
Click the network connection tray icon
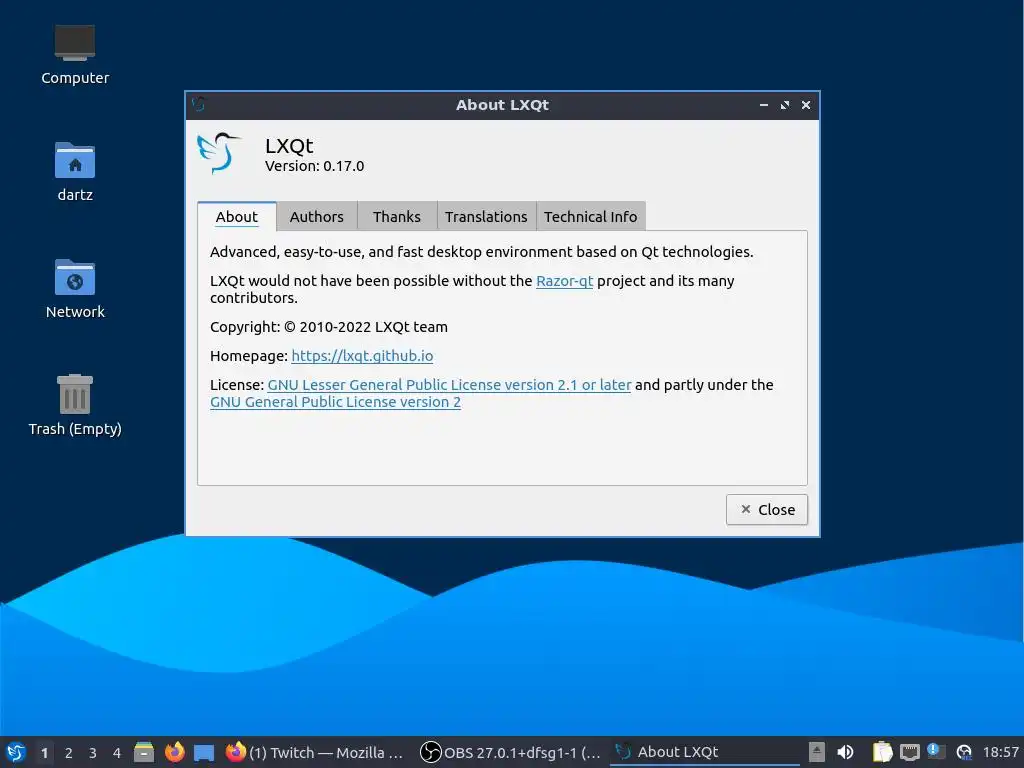pyautogui.click(x=910, y=752)
